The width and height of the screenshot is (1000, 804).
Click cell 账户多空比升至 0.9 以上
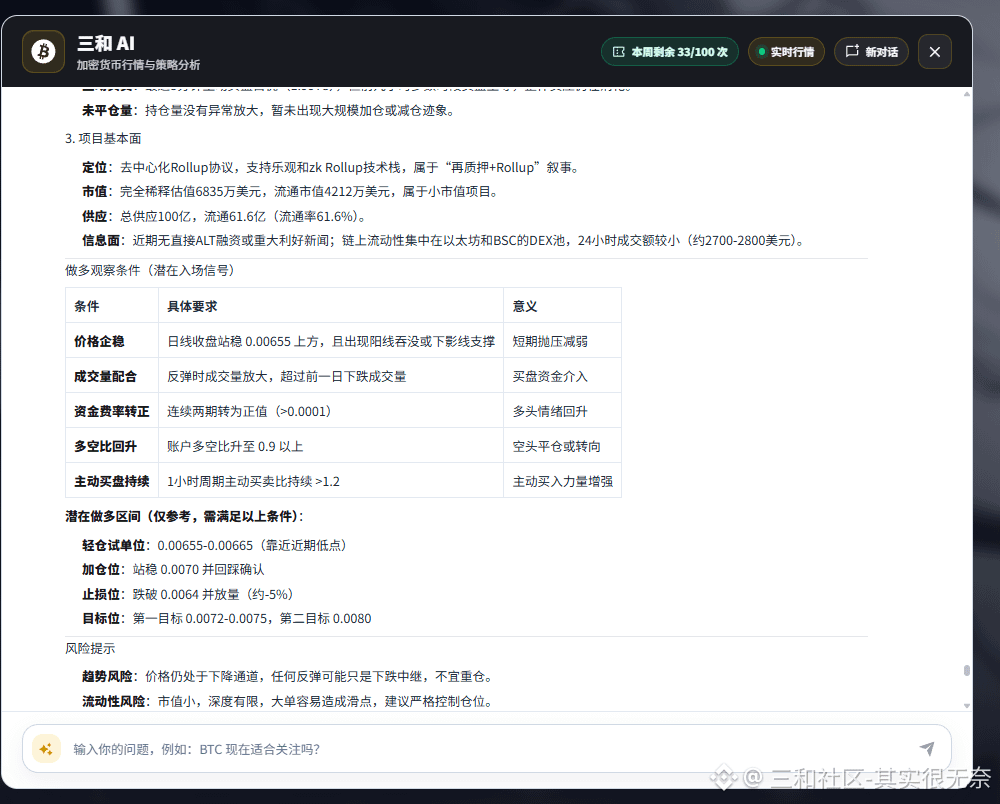pyautogui.click(x=331, y=446)
